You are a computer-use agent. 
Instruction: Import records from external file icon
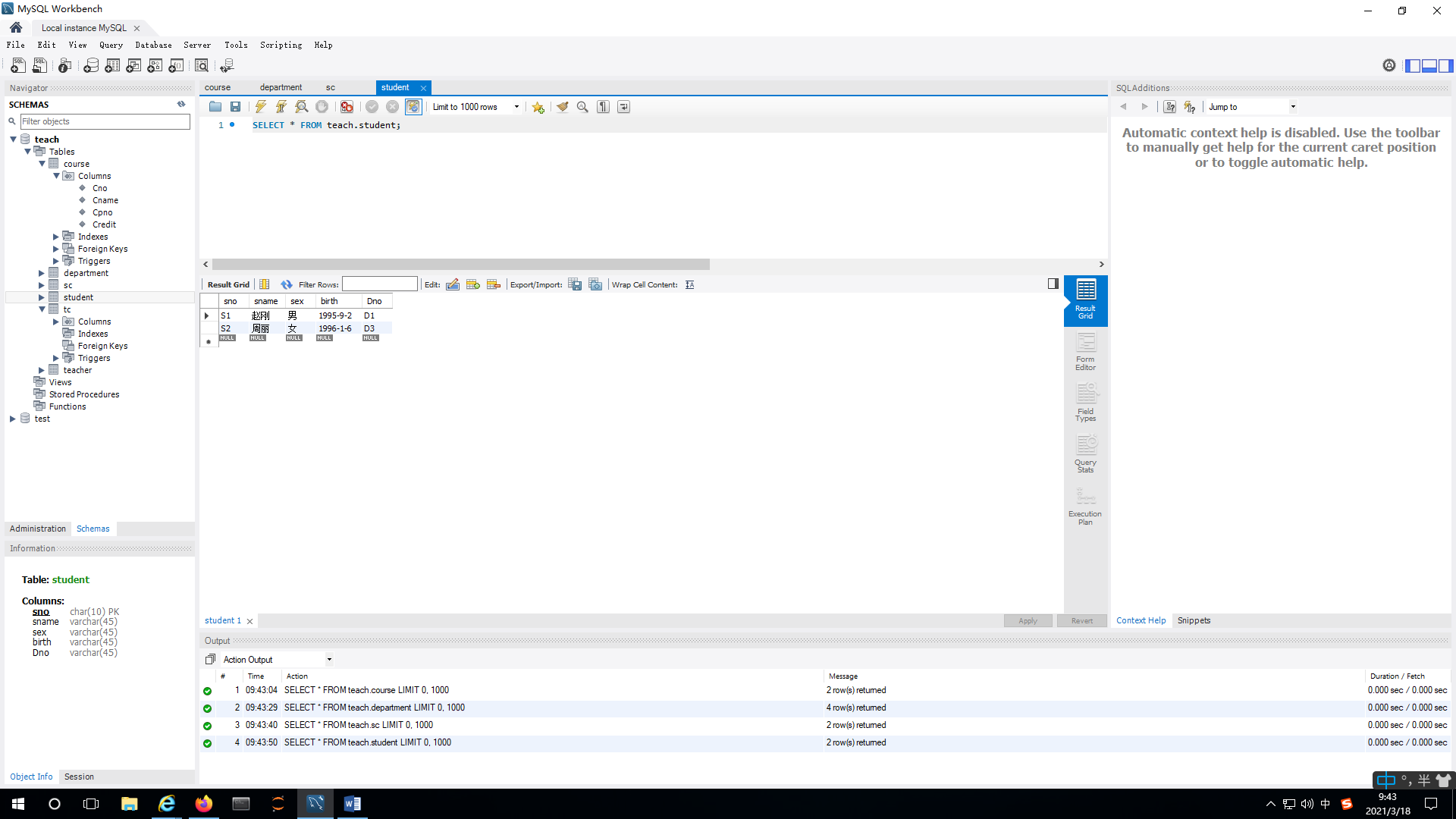[x=595, y=284]
